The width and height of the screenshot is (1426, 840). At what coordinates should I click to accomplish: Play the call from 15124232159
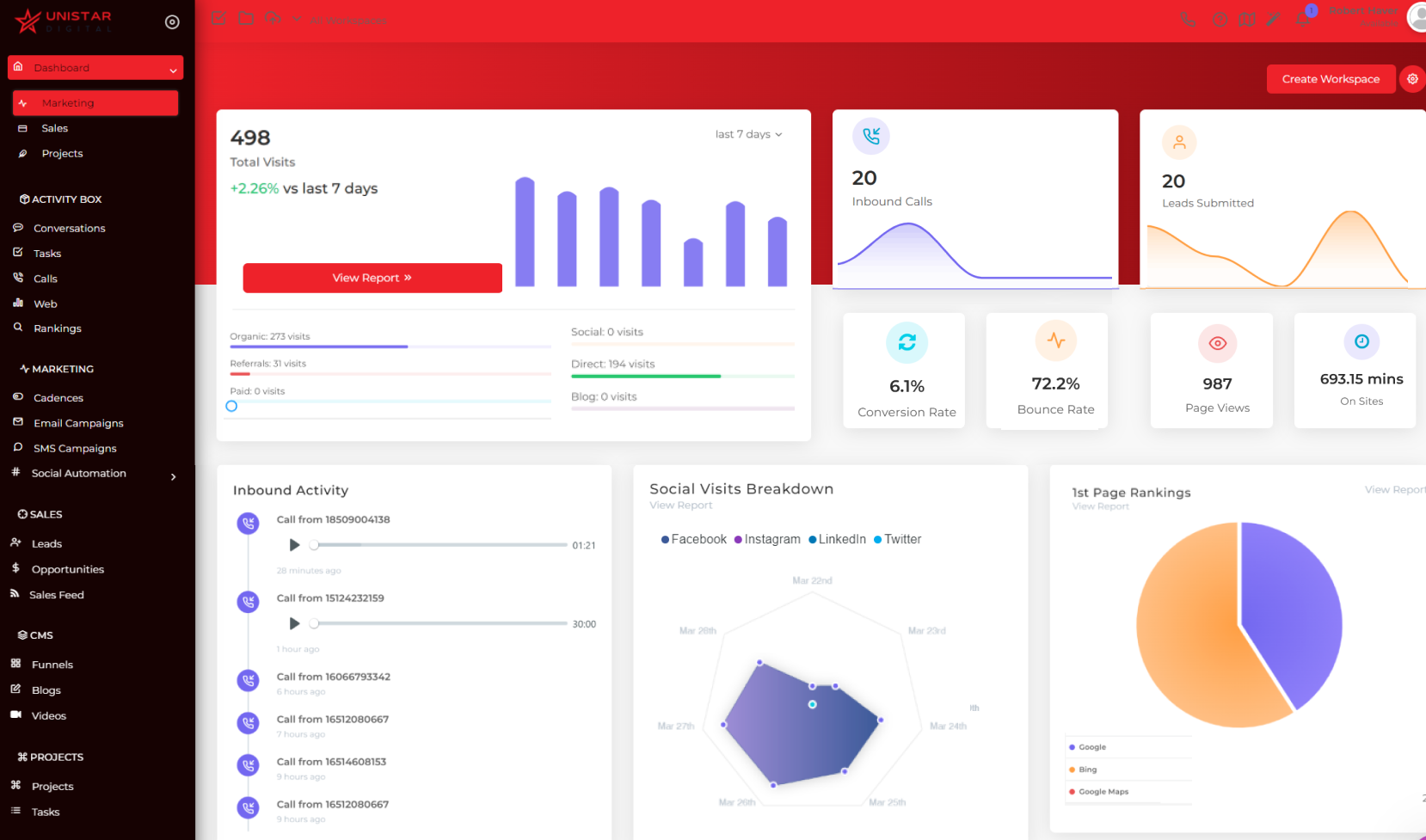pyautogui.click(x=294, y=623)
